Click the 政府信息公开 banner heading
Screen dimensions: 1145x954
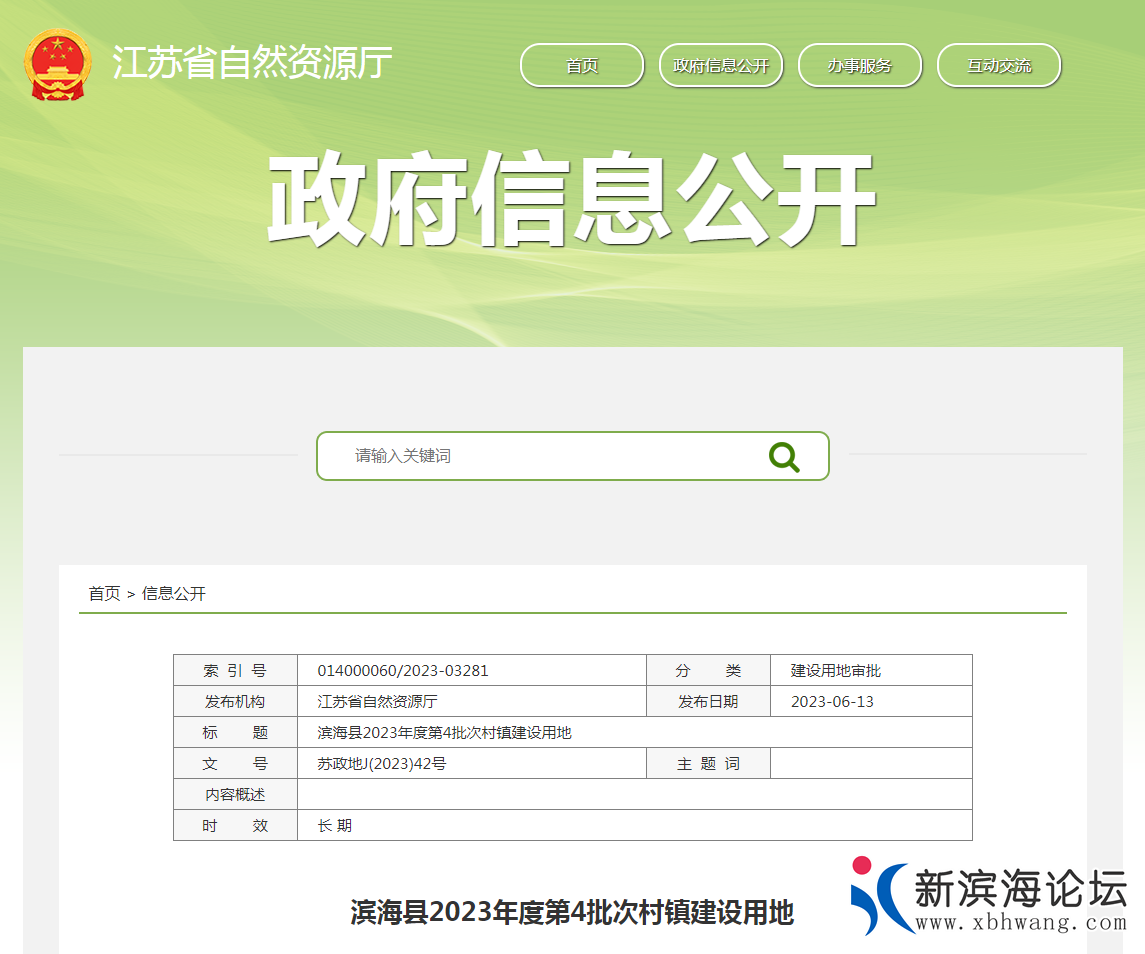pyautogui.click(x=572, y=199)
